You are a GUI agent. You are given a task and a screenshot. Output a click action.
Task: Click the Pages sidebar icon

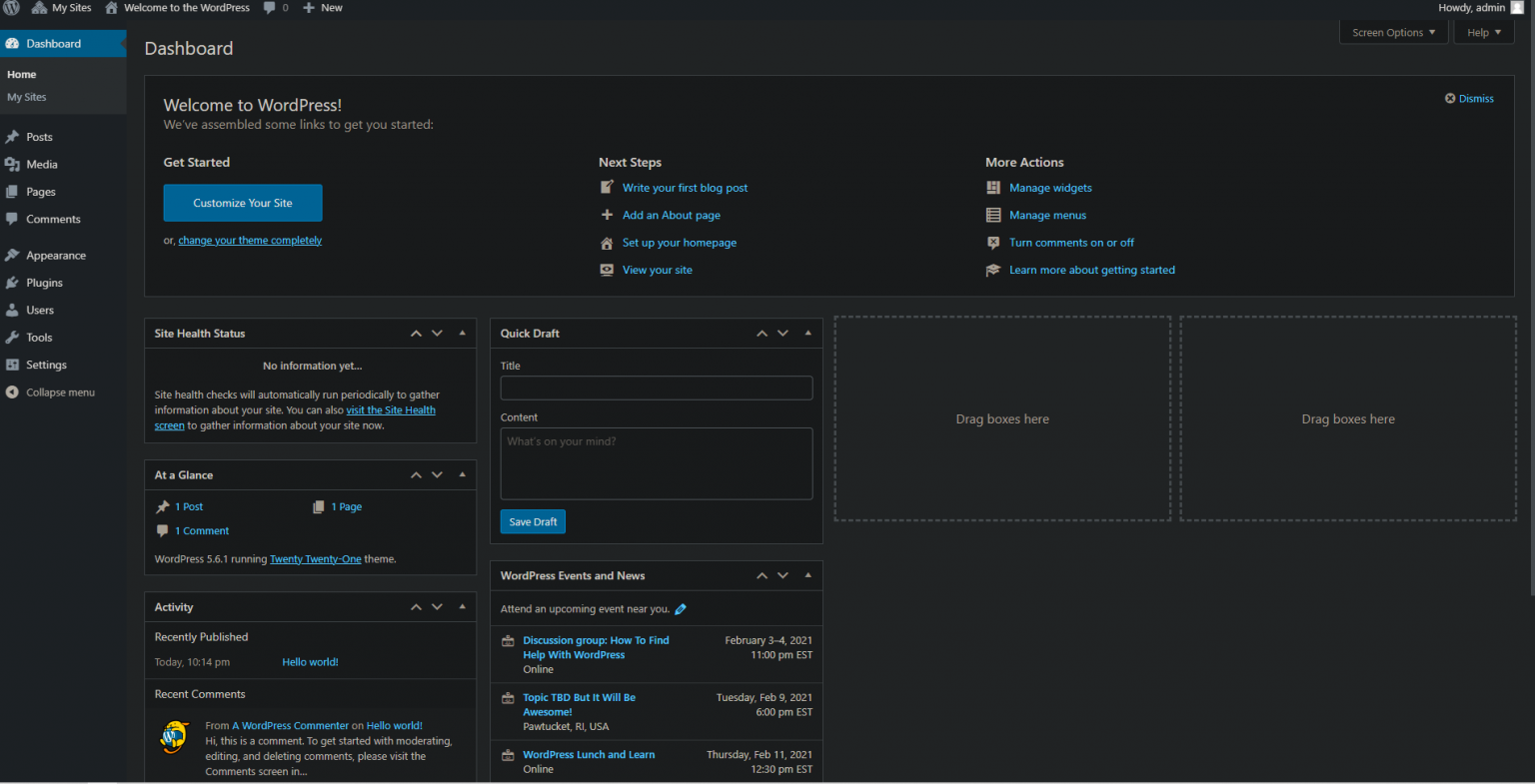tap(12, 192)
